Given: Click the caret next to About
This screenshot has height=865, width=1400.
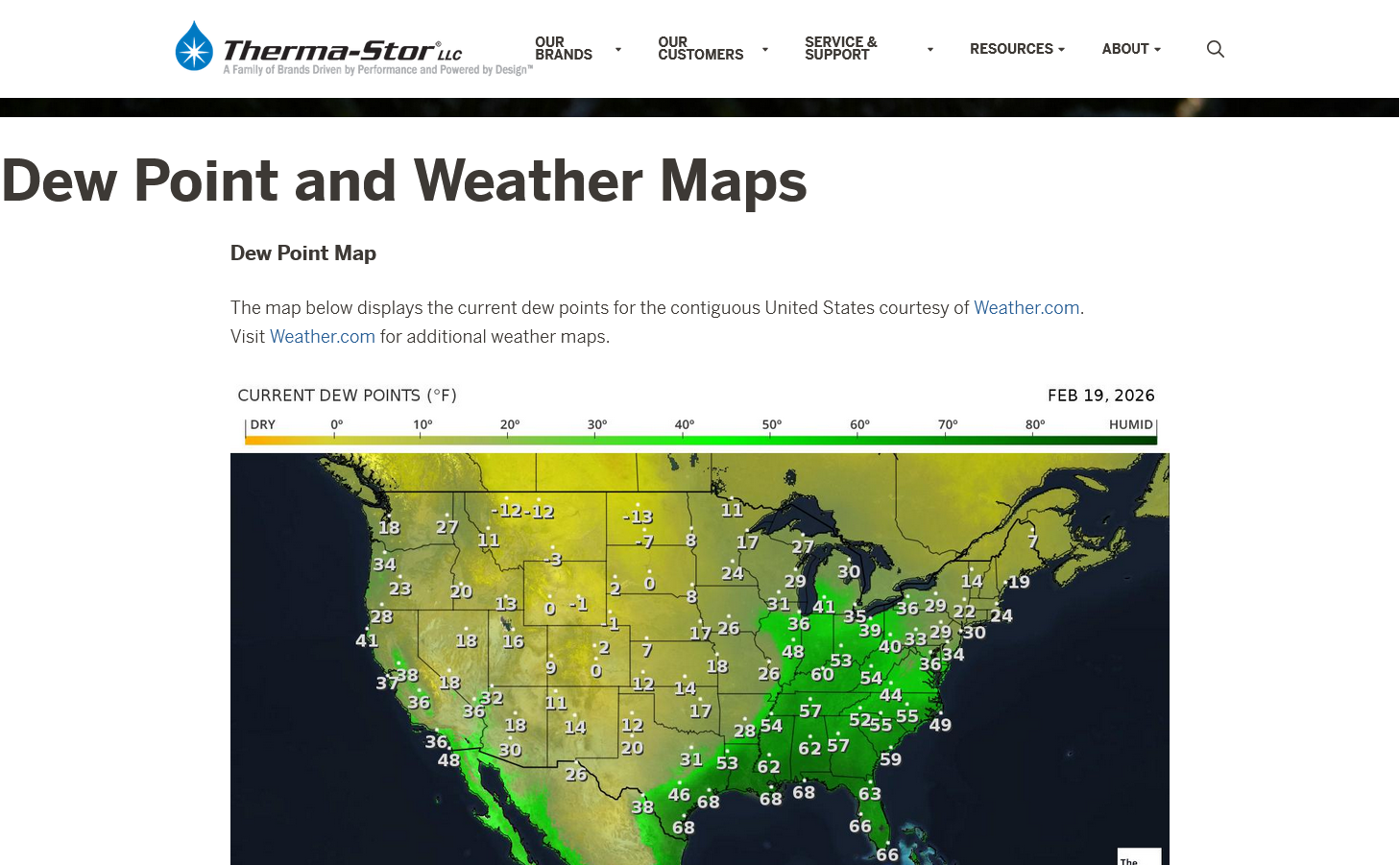Looking at the screenshot, I should pos(1157,49).
